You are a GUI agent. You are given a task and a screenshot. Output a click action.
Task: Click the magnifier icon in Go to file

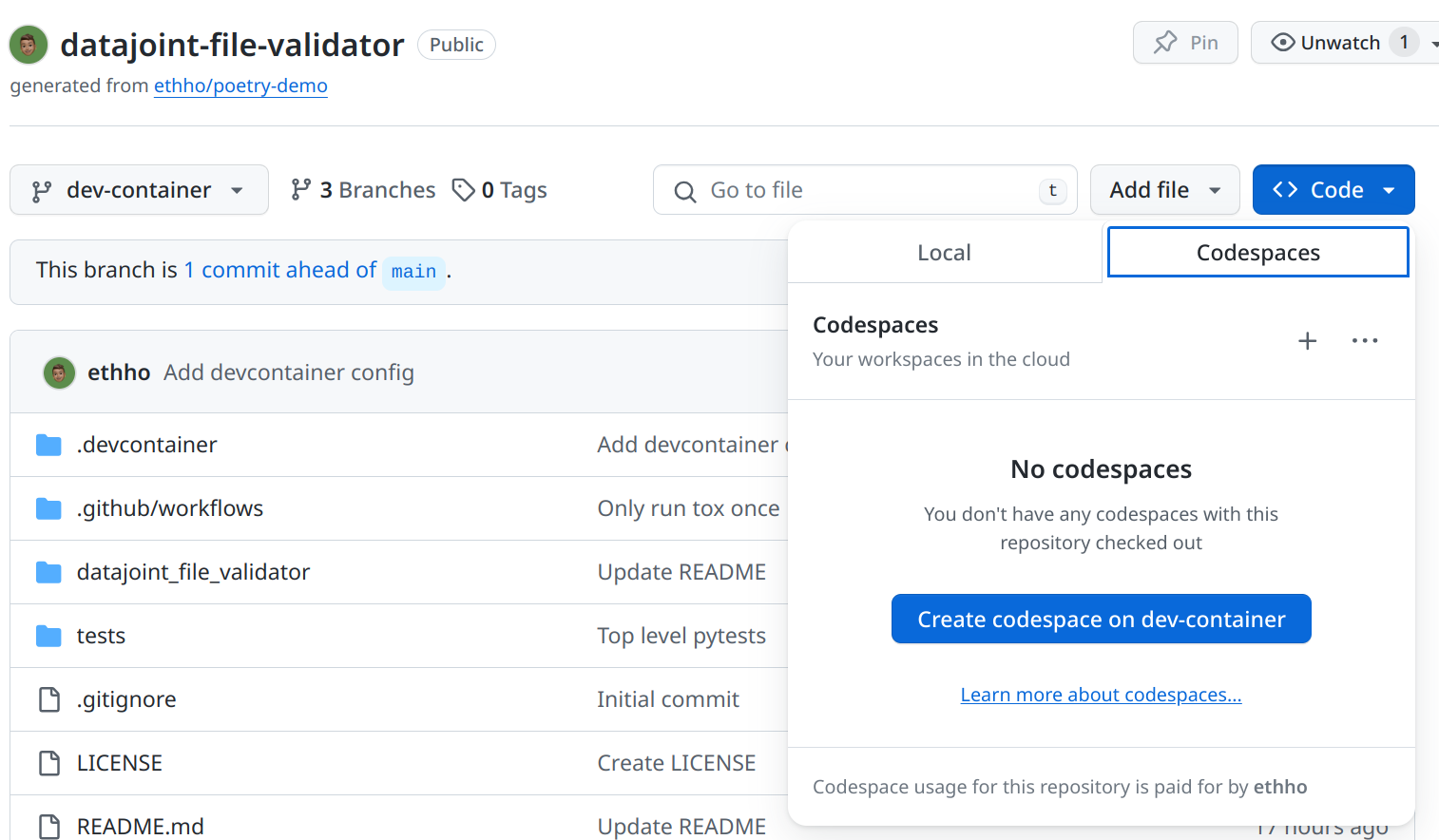684,191
